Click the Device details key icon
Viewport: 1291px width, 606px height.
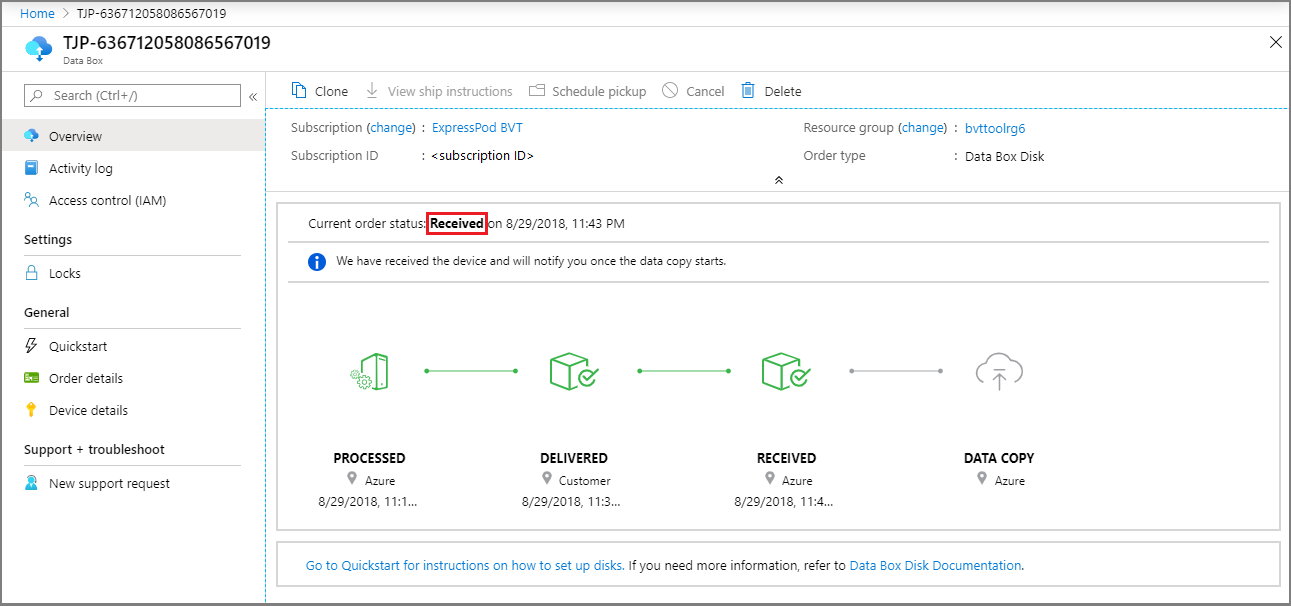coord(32,410)
